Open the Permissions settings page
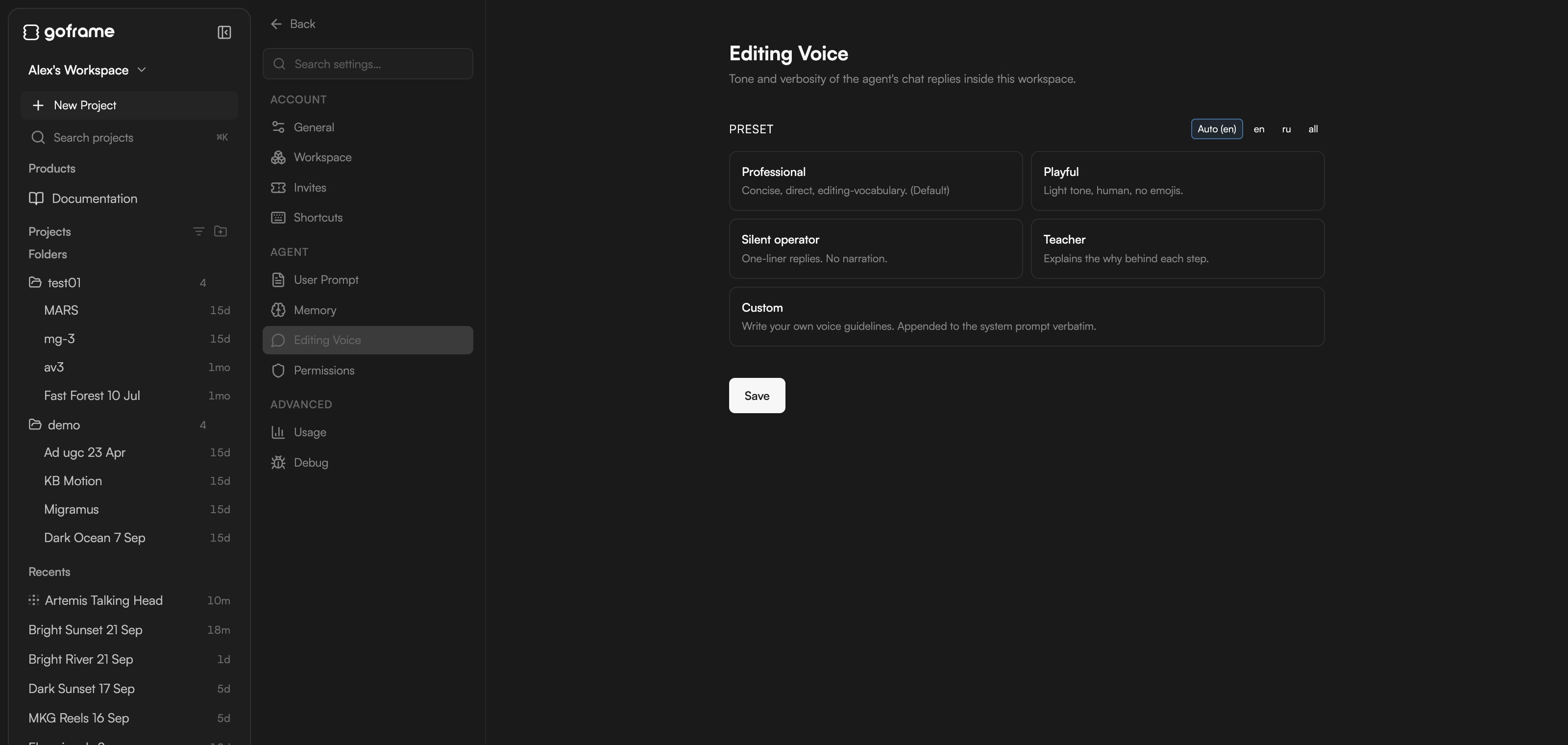Viewport: 1568px width, 745px height. coord(367,371)
